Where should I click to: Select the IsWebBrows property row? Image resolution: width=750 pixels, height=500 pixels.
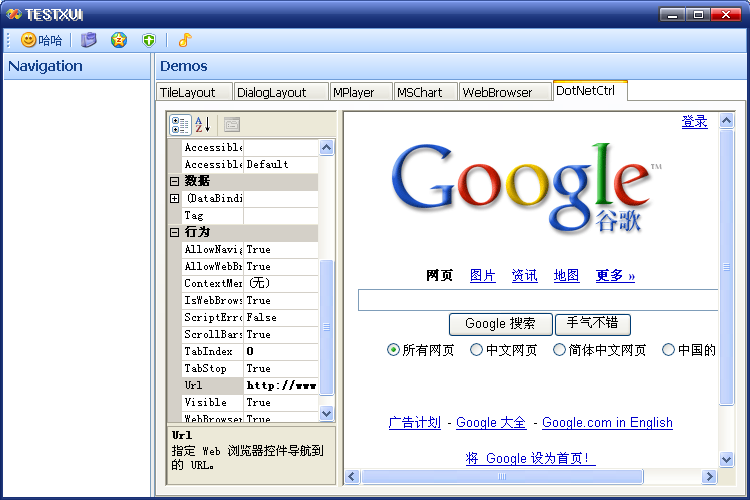[x=250, y=300]
